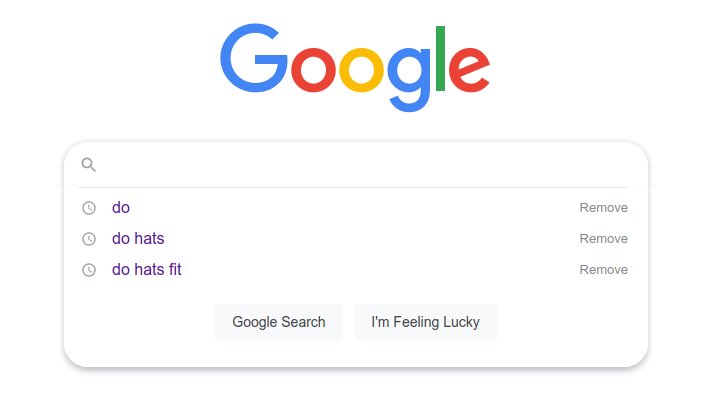Click the clock icon beside "do"
Screen dimensions: 704x397
(x=89, y=208)
